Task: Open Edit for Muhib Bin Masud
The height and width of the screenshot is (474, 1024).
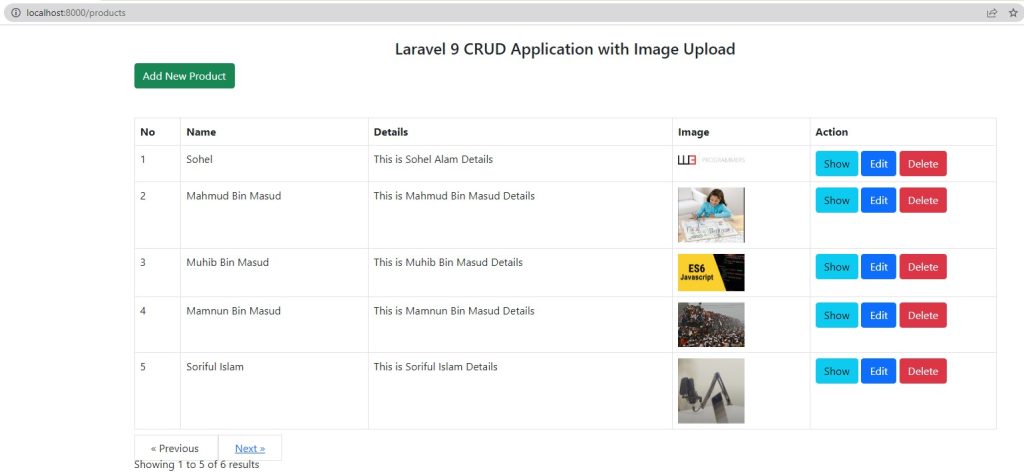Action: pyautogui.click(x=878, y=267)
